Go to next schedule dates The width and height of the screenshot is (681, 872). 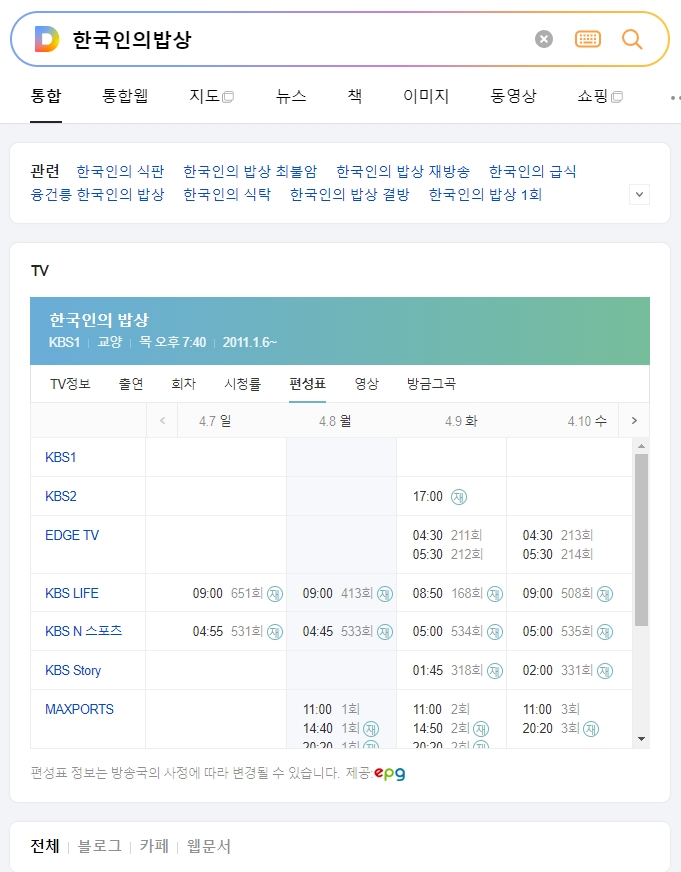pyautogui.click(x=634, y=420)
